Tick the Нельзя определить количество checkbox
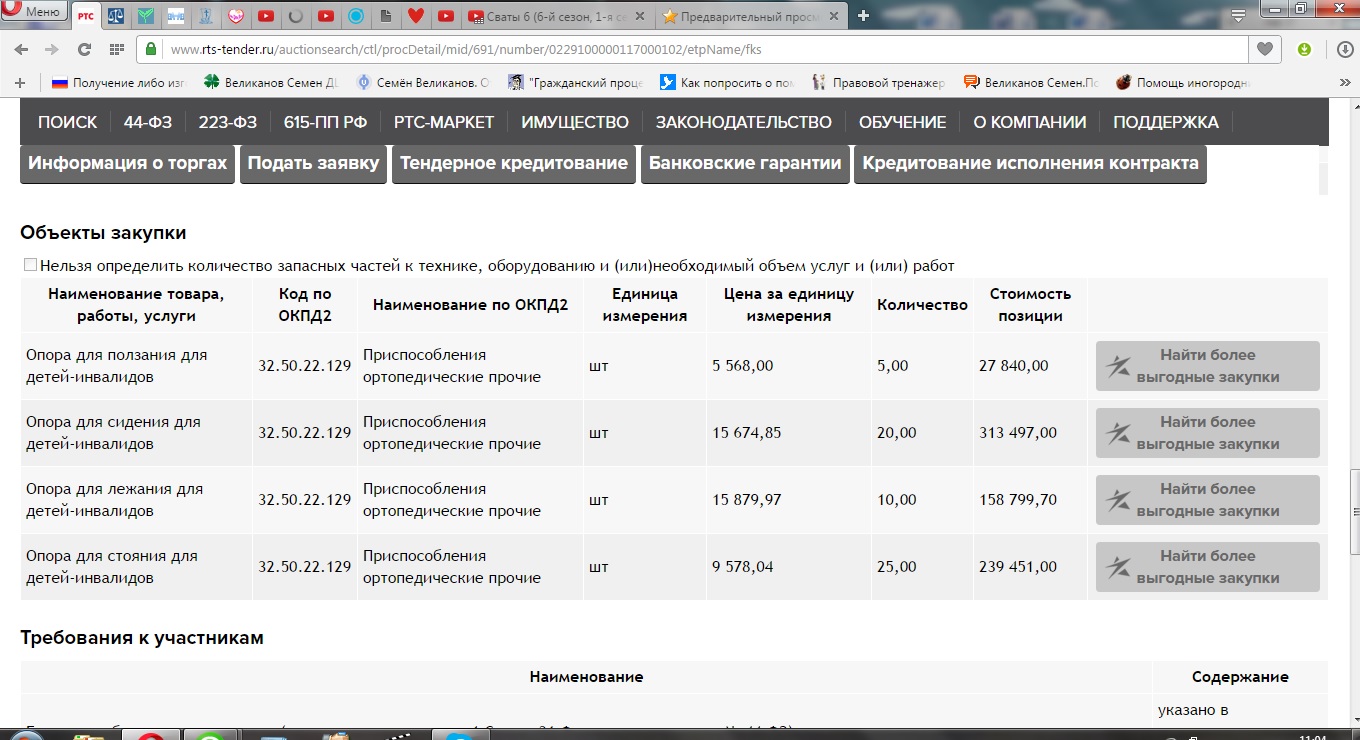The image size is (1360, 740). point(30,265)
